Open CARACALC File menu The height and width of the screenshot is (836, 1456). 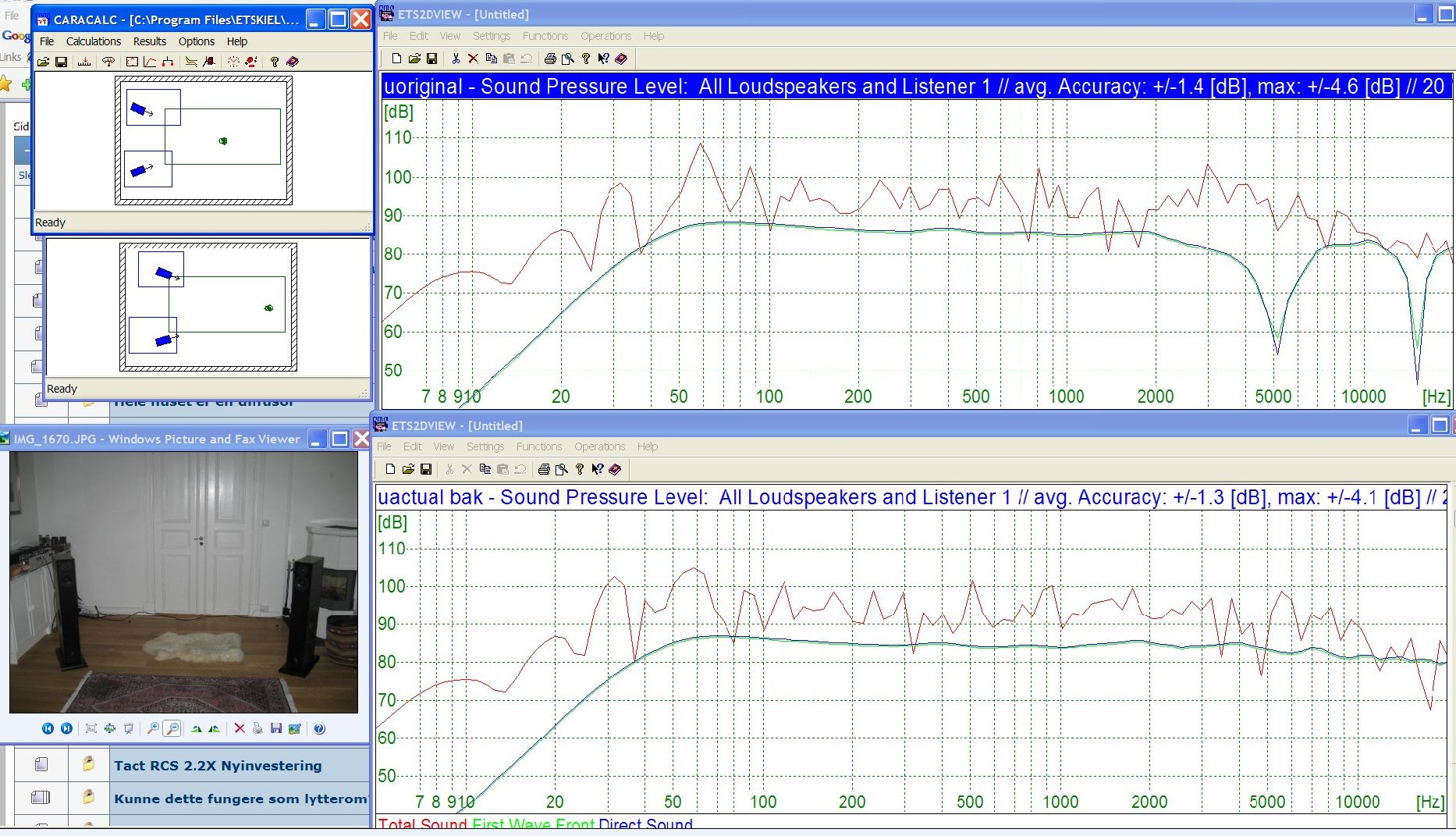(x=47, y=41)
